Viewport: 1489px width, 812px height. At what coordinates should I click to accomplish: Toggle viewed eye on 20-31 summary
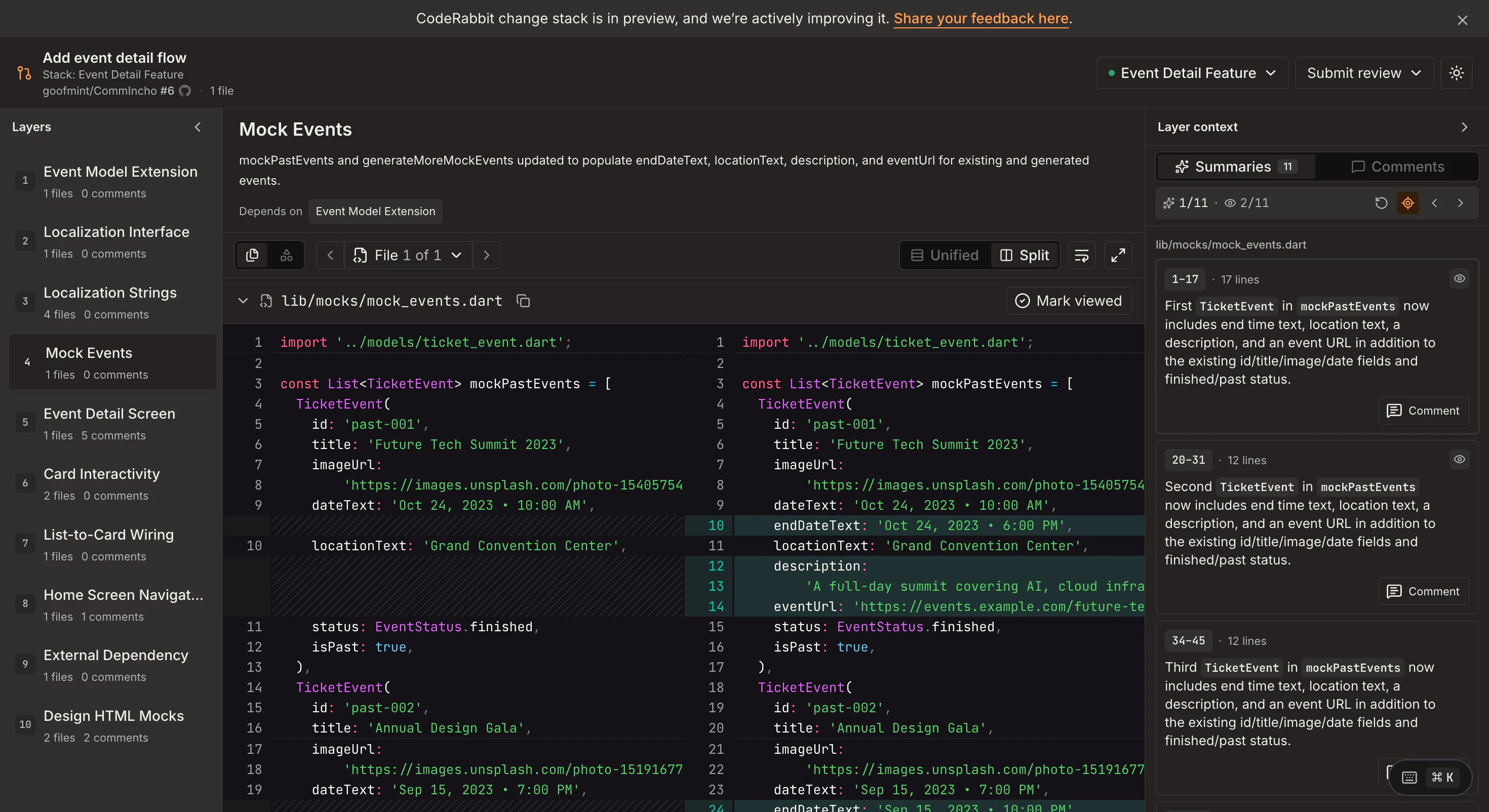[x=1460, y=460]
